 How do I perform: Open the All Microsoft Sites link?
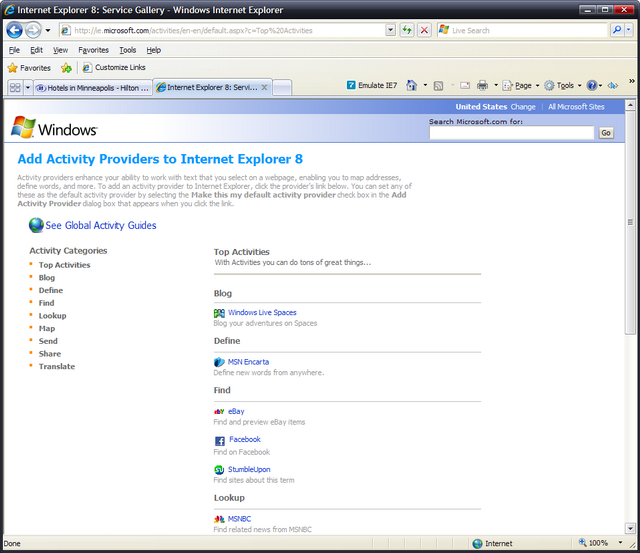[x=576, y=107]
